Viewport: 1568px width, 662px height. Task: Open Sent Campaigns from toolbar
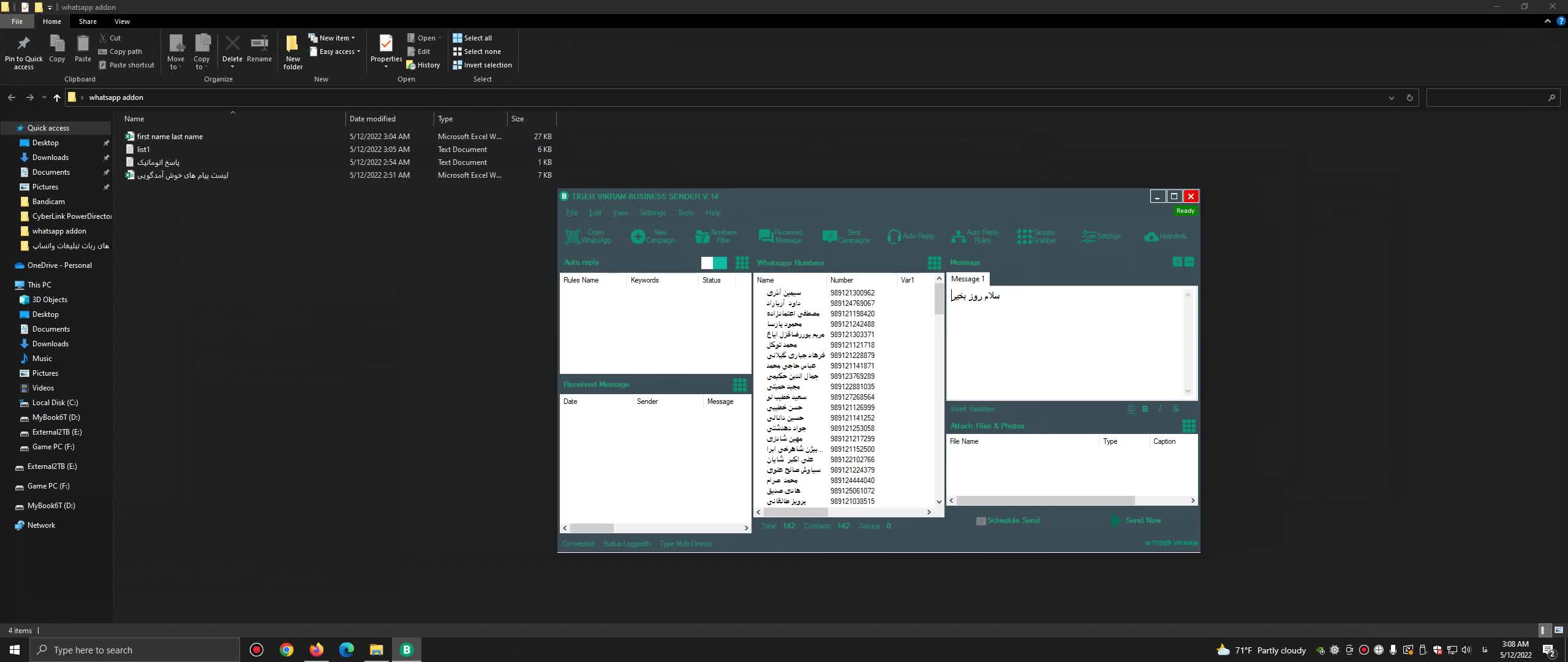point(846,236)
